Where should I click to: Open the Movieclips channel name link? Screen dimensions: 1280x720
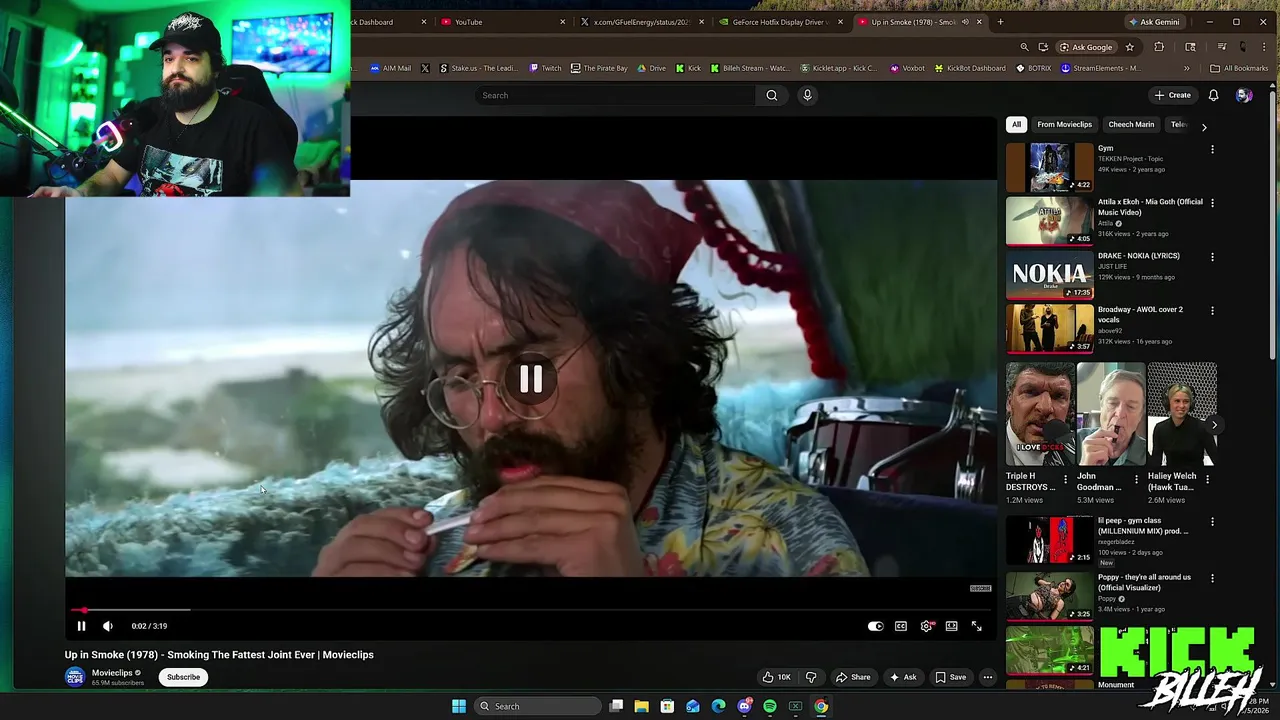pos(112,673)
